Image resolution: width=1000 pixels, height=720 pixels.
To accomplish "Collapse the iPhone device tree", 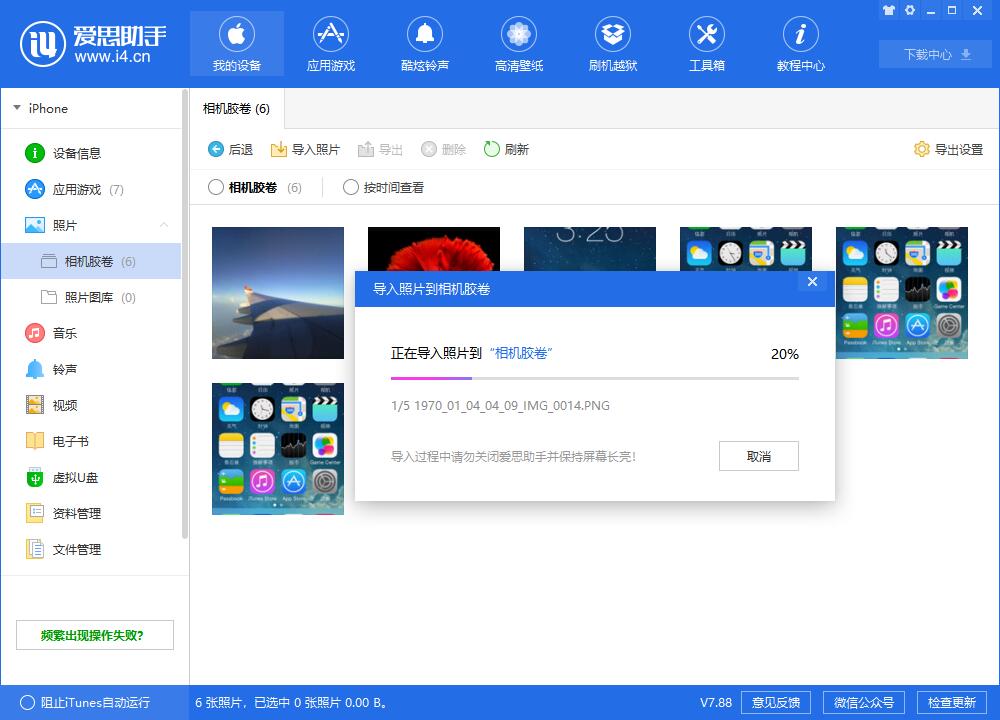I will [x=16, y=108].
